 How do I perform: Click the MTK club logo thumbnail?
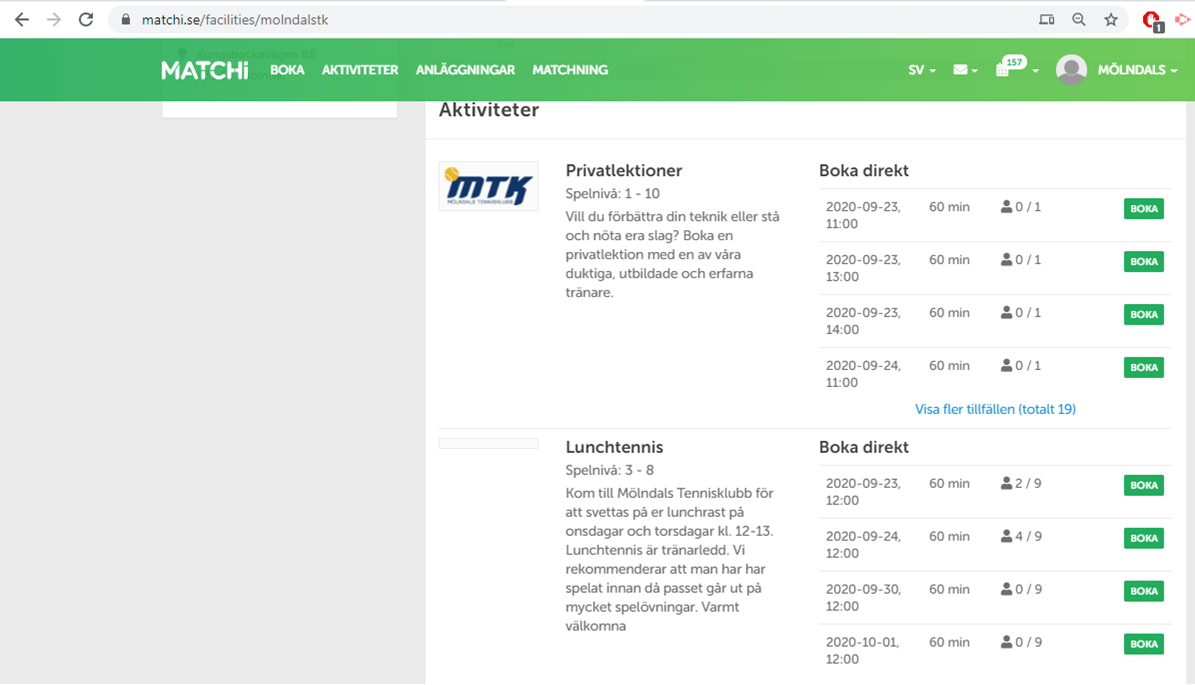point(488,186)
